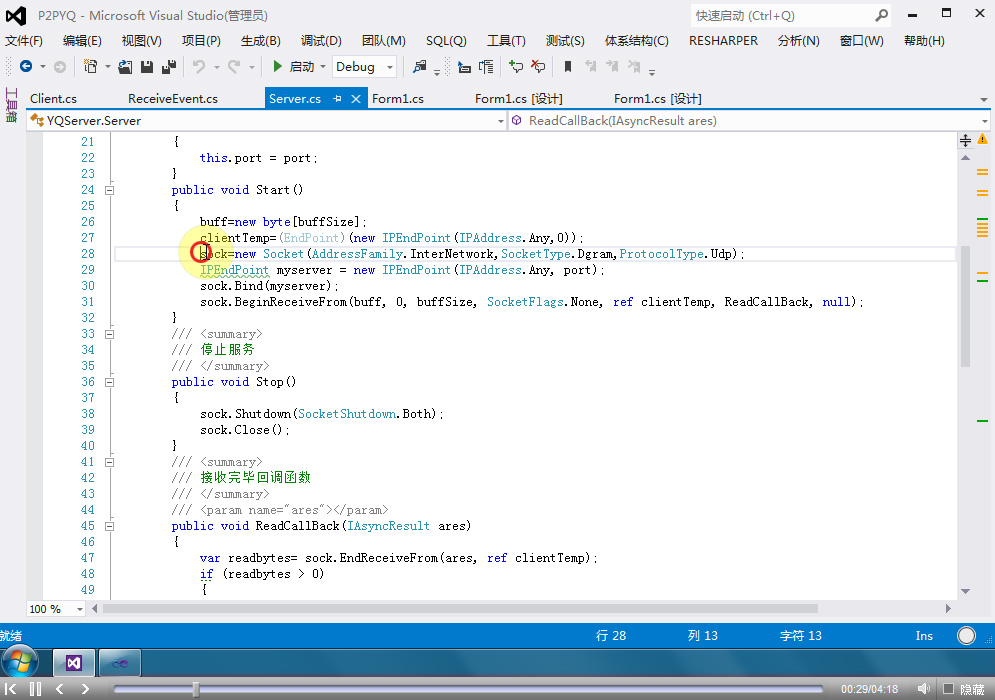
Task: Mute audio with the speaker icon
Action: [924, 689]
